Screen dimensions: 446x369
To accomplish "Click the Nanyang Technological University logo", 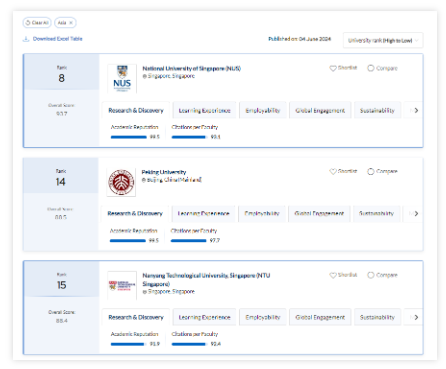I will (122, 286).
